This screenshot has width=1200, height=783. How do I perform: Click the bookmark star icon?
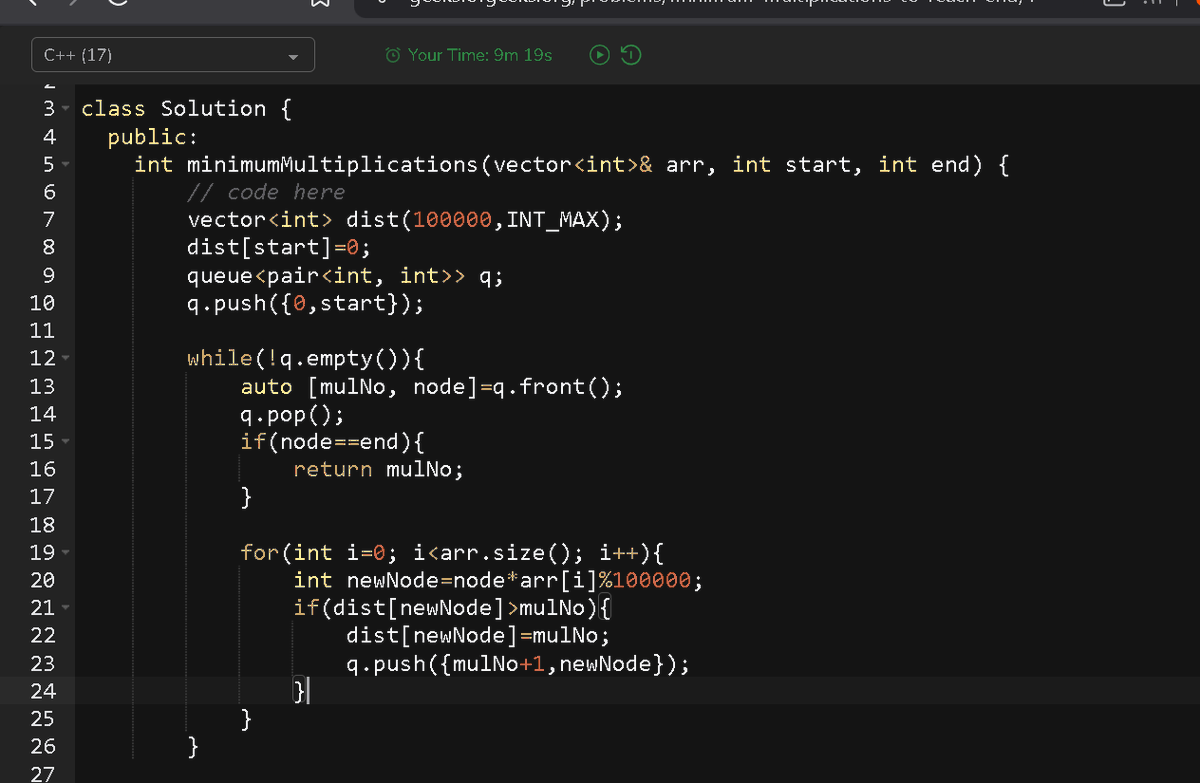[321, 5]
